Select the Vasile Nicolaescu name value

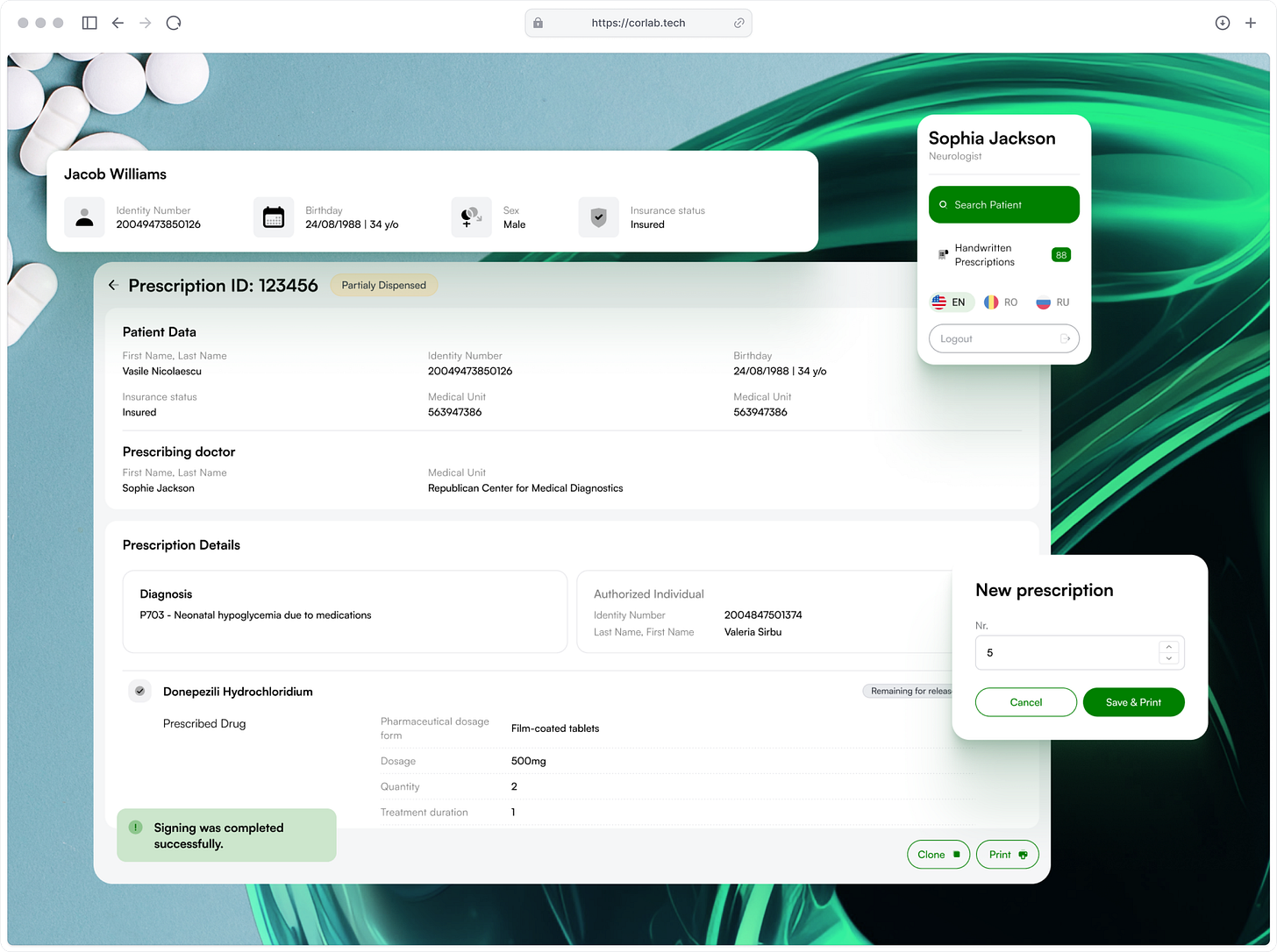161,371
